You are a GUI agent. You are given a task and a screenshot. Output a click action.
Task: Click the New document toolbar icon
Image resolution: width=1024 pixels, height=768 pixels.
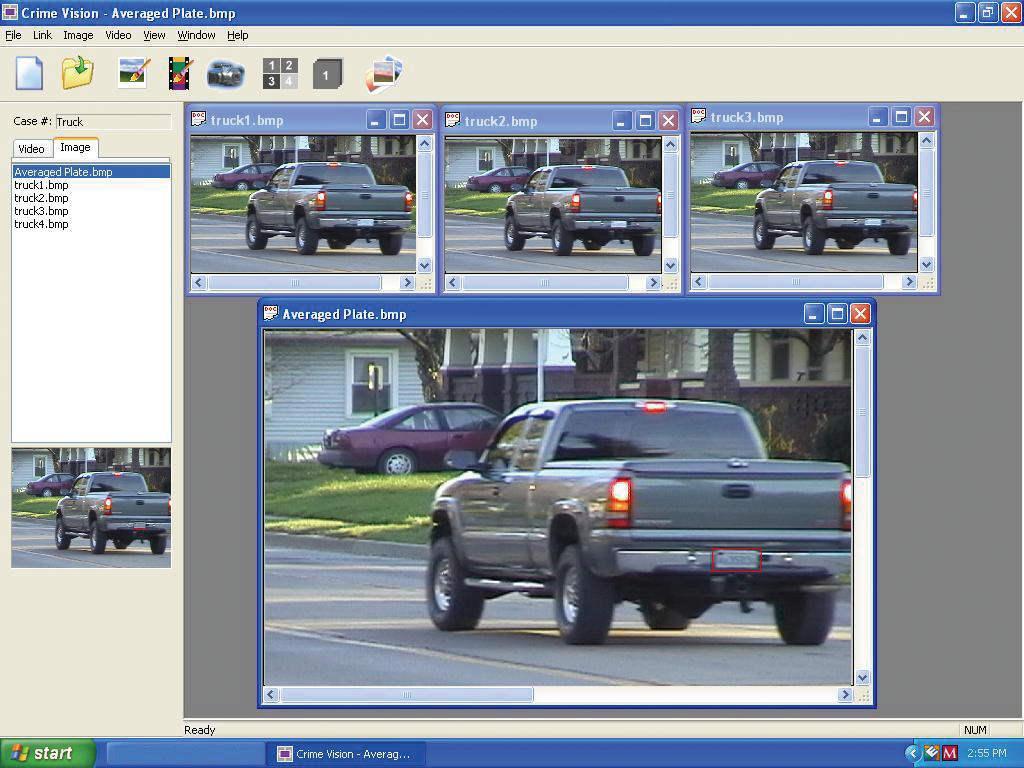29,73
